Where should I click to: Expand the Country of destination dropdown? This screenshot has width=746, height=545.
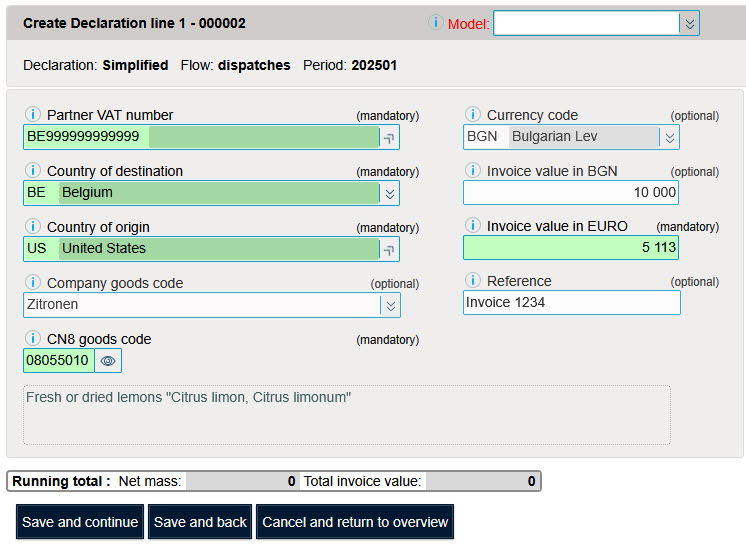[390, 193]
